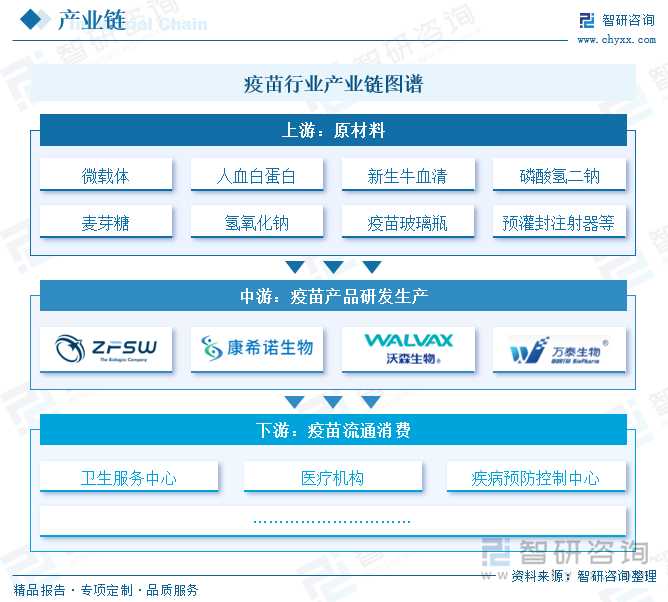Click the 疫苗玻璃瓶 box

click(x=408, y=222)
